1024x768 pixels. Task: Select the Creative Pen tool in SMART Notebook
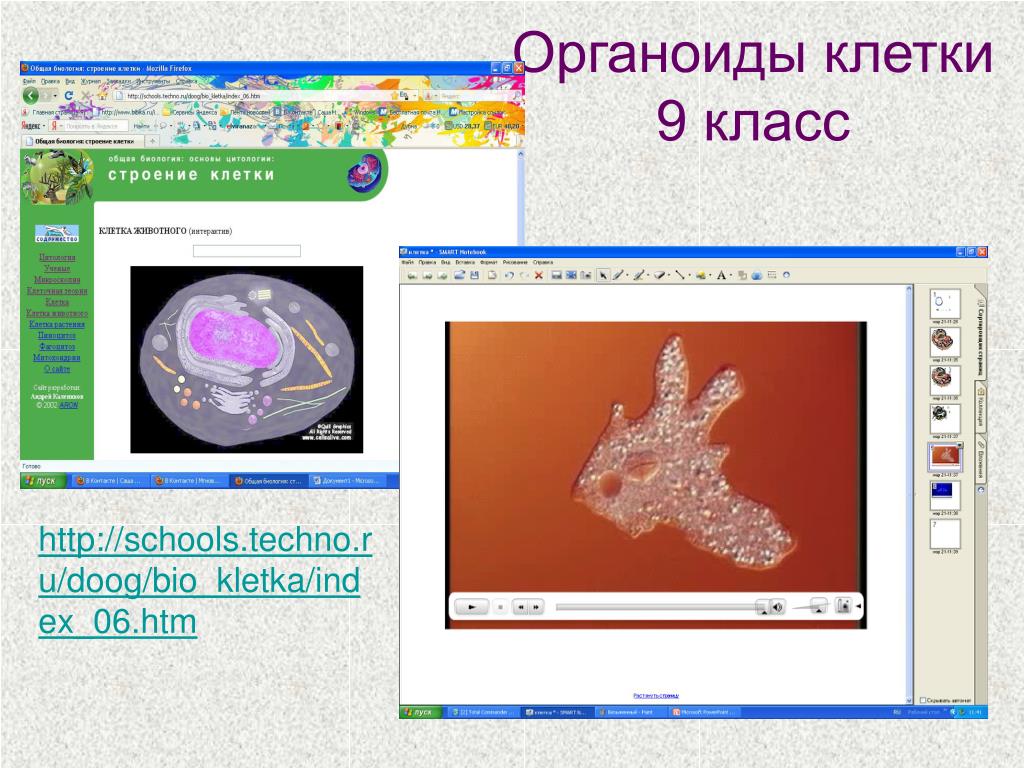click(x=639, y=275)
